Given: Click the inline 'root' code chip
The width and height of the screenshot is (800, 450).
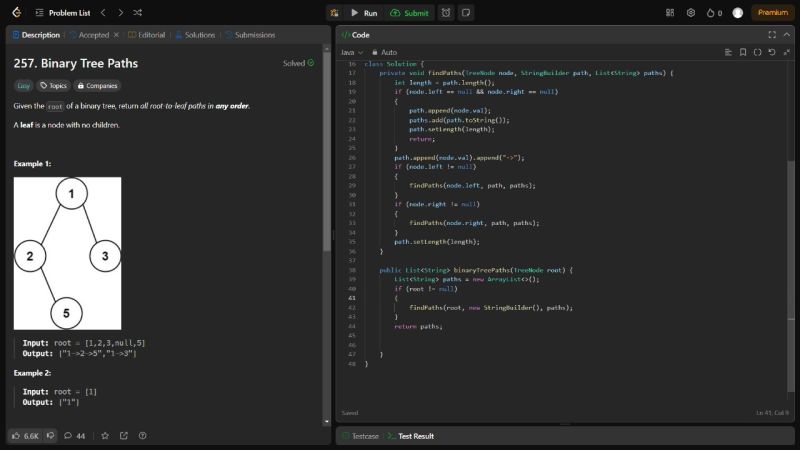Looking at the screenshot, I should pyautogui.click(x=55, y=106).
